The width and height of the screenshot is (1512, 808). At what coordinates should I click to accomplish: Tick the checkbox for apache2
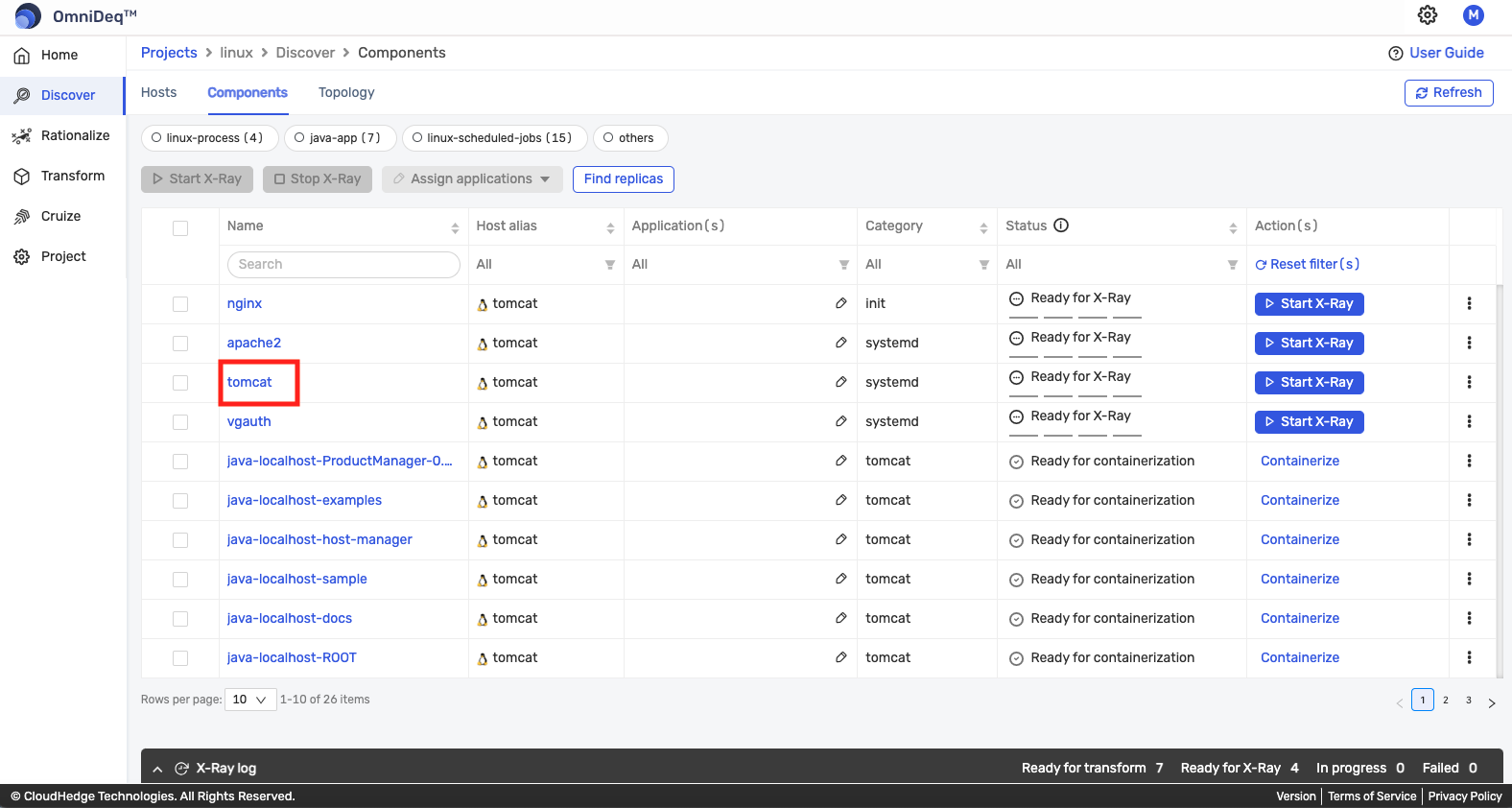180,343
